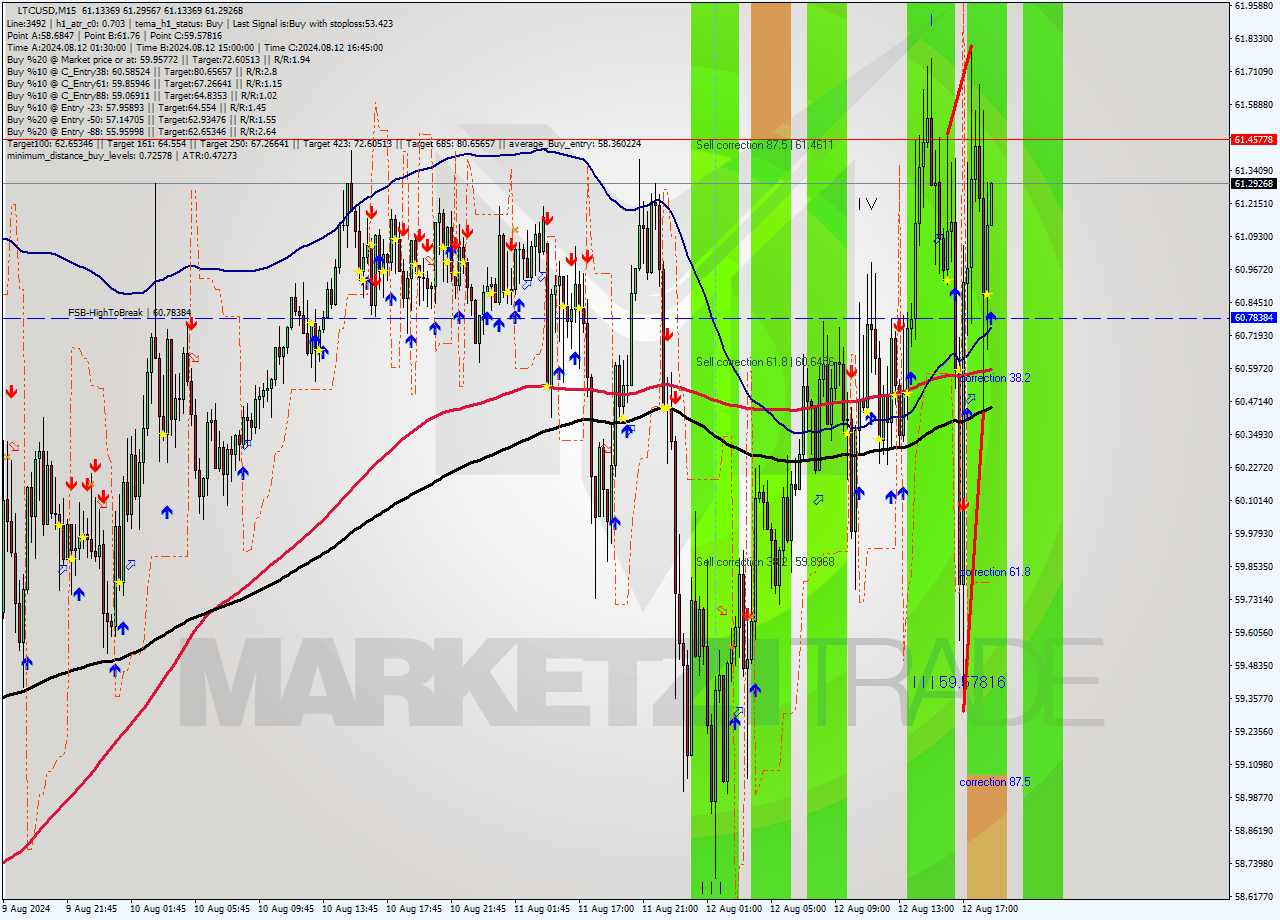This screenshot has width=1280, height=920.
Task: Click the blue 'correction 38.2' label
Action: coord(995,378)
